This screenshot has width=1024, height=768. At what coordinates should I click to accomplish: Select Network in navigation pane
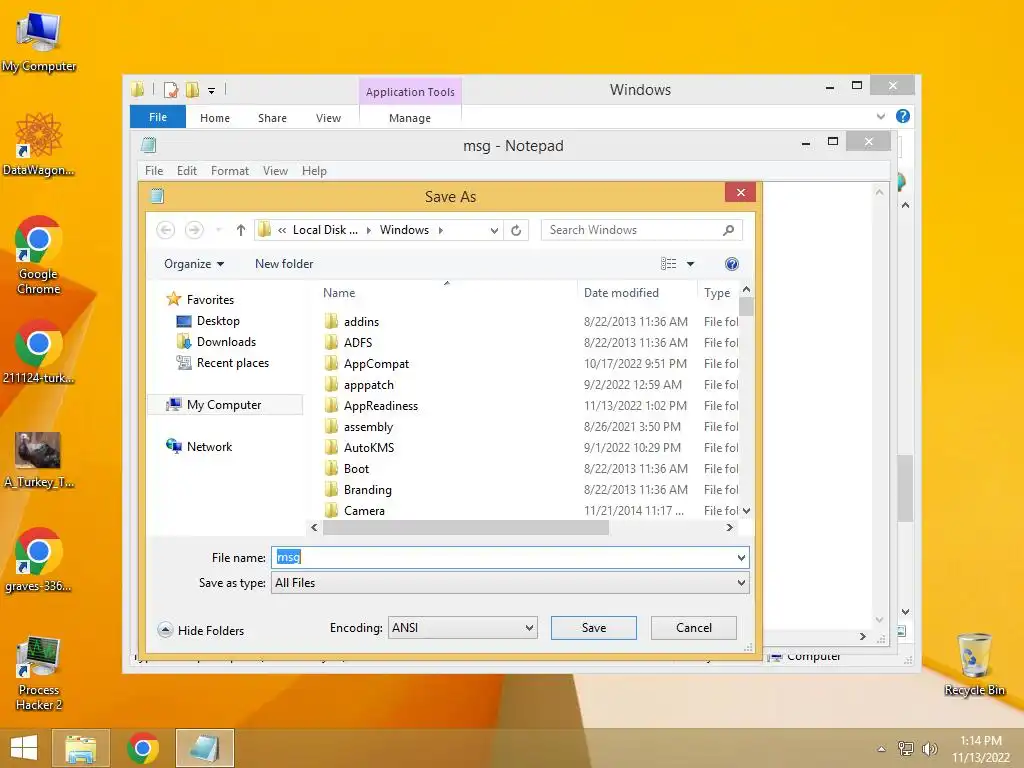tap(209, 447)
